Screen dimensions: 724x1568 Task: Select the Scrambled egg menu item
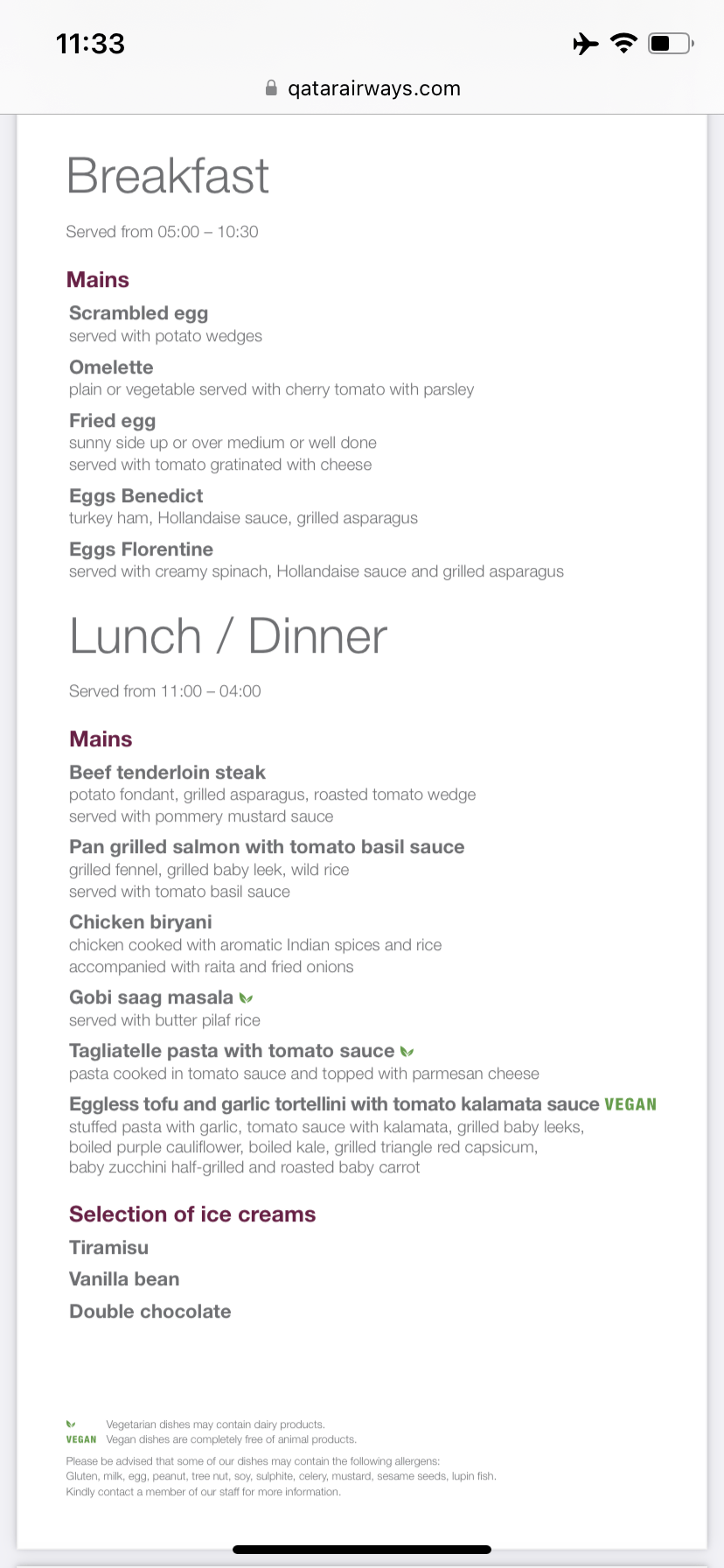coord(138,313)
